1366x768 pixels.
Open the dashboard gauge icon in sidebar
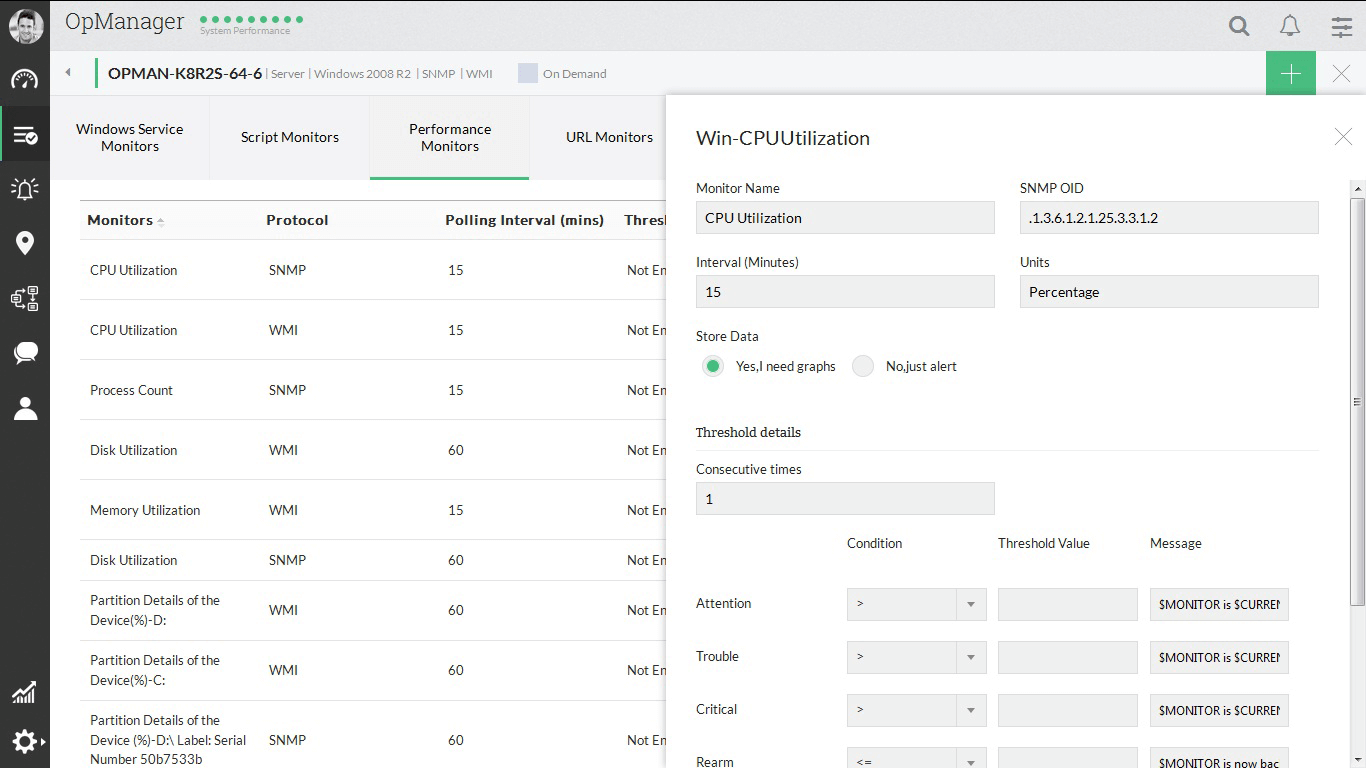(25, 80)
